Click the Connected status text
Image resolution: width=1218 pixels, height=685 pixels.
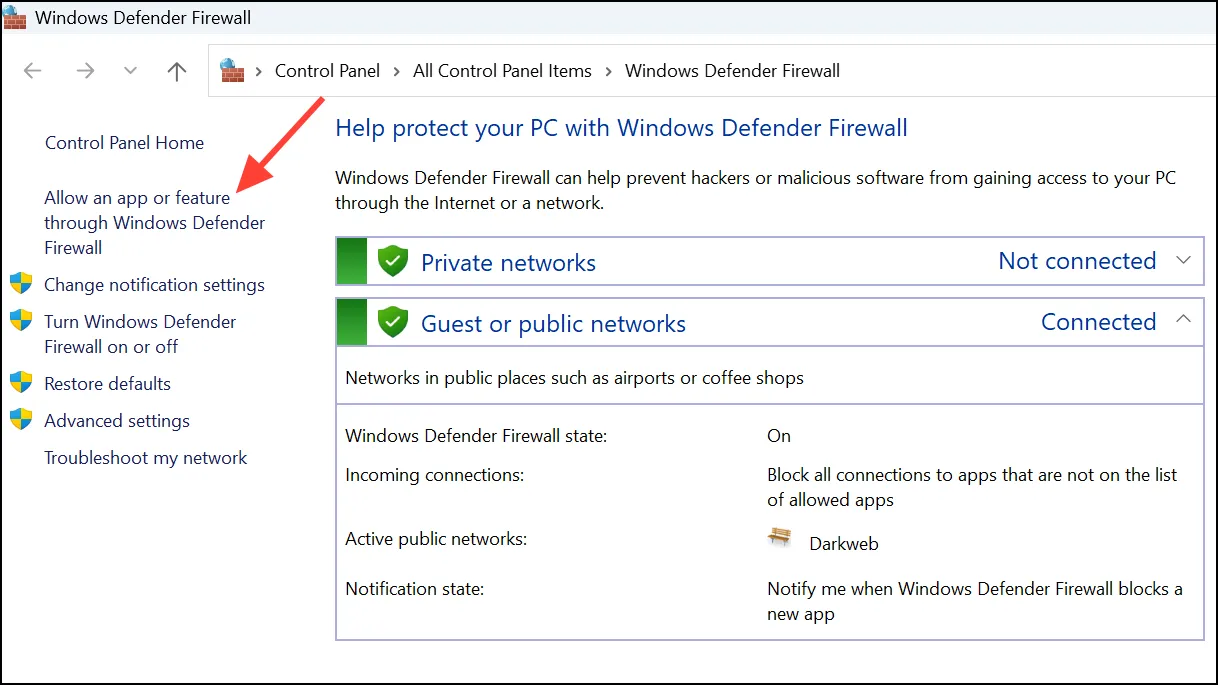point(1098,322)
